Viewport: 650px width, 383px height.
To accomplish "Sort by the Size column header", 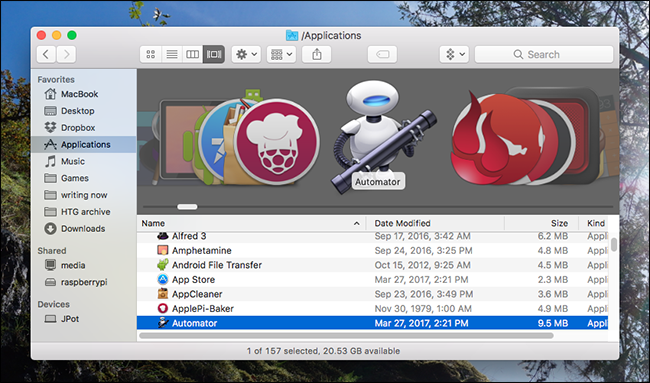I will coord(541,223).
